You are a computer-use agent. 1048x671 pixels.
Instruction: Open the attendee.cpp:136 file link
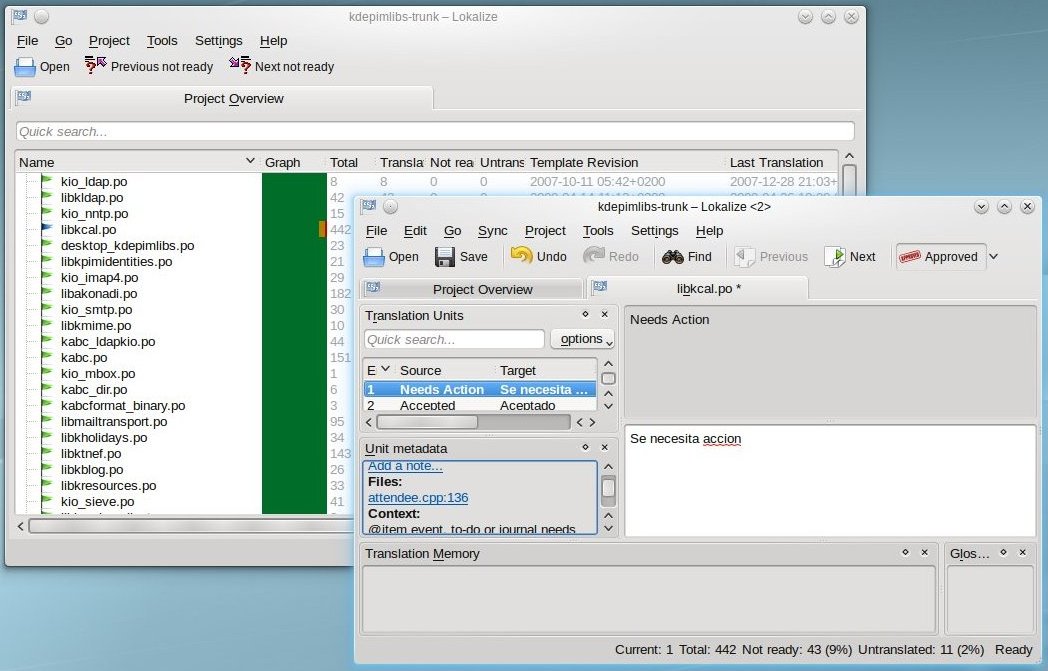click(x=418, y=497)
